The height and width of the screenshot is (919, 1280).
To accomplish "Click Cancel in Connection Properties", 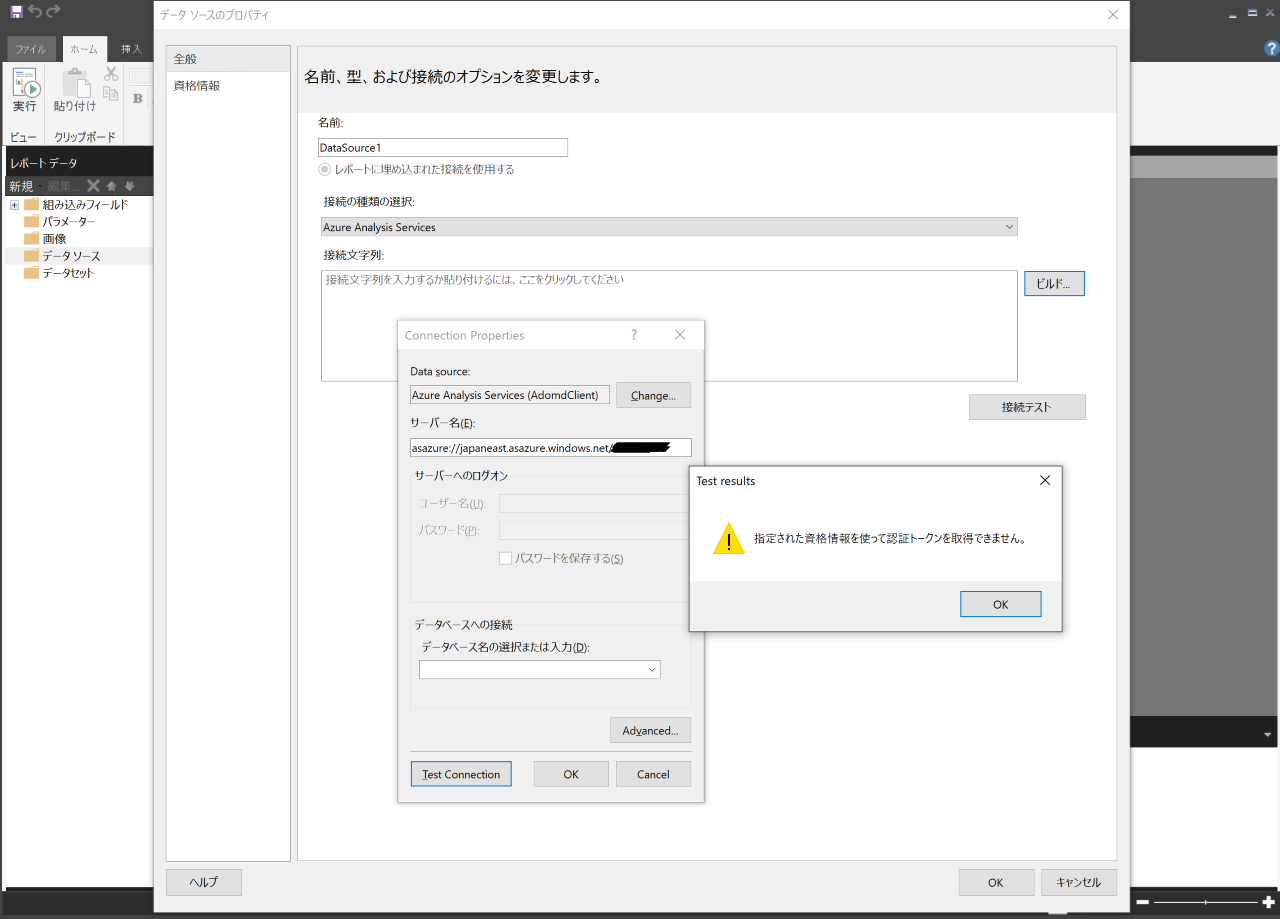I will pyautogui.click(x=653, y=774).
